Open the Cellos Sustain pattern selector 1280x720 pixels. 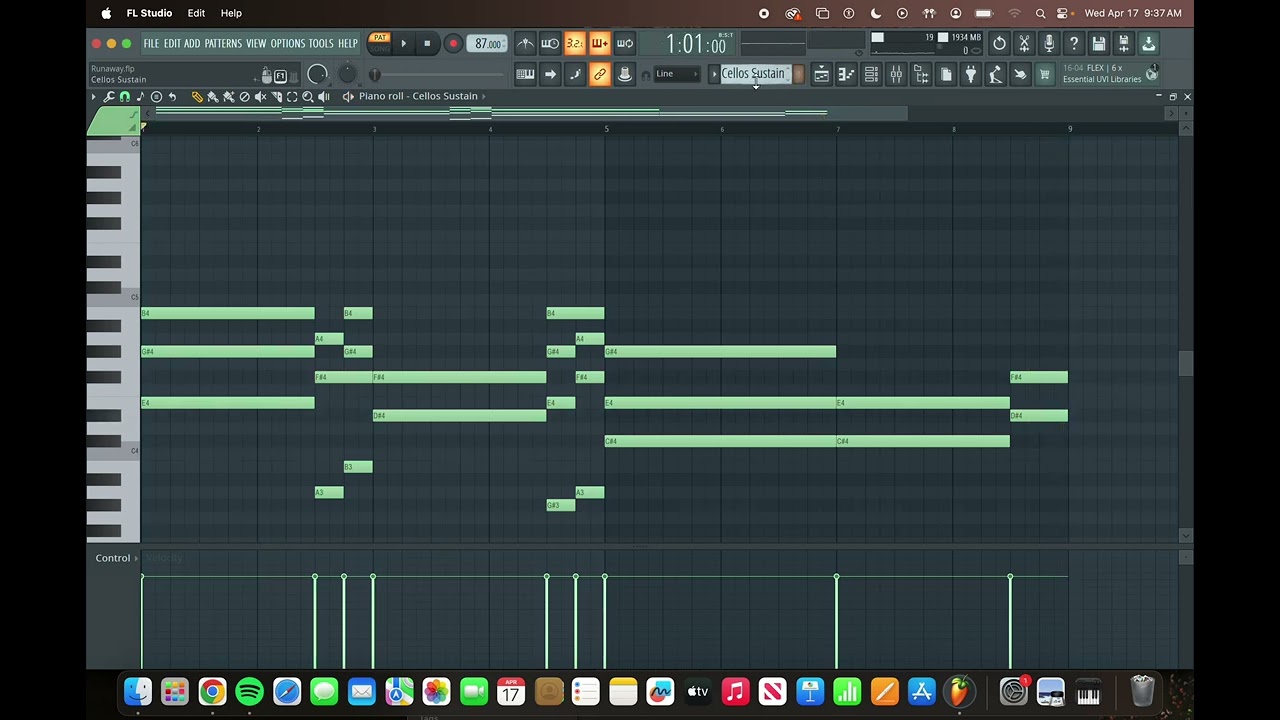pyautogui.click(x=754, y=74)
